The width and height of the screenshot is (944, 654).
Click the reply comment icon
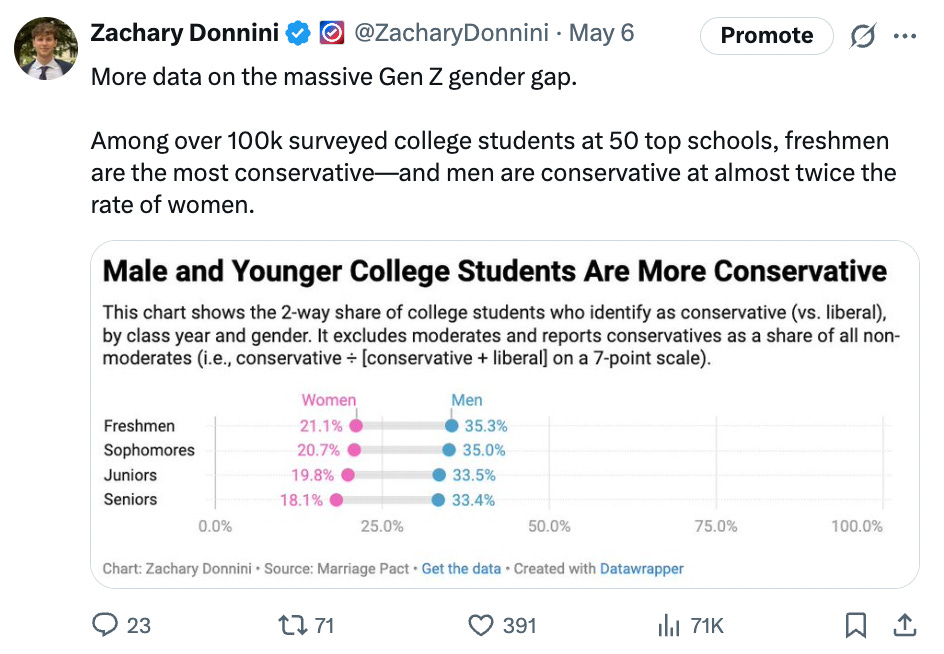click(x=106, y=625)
